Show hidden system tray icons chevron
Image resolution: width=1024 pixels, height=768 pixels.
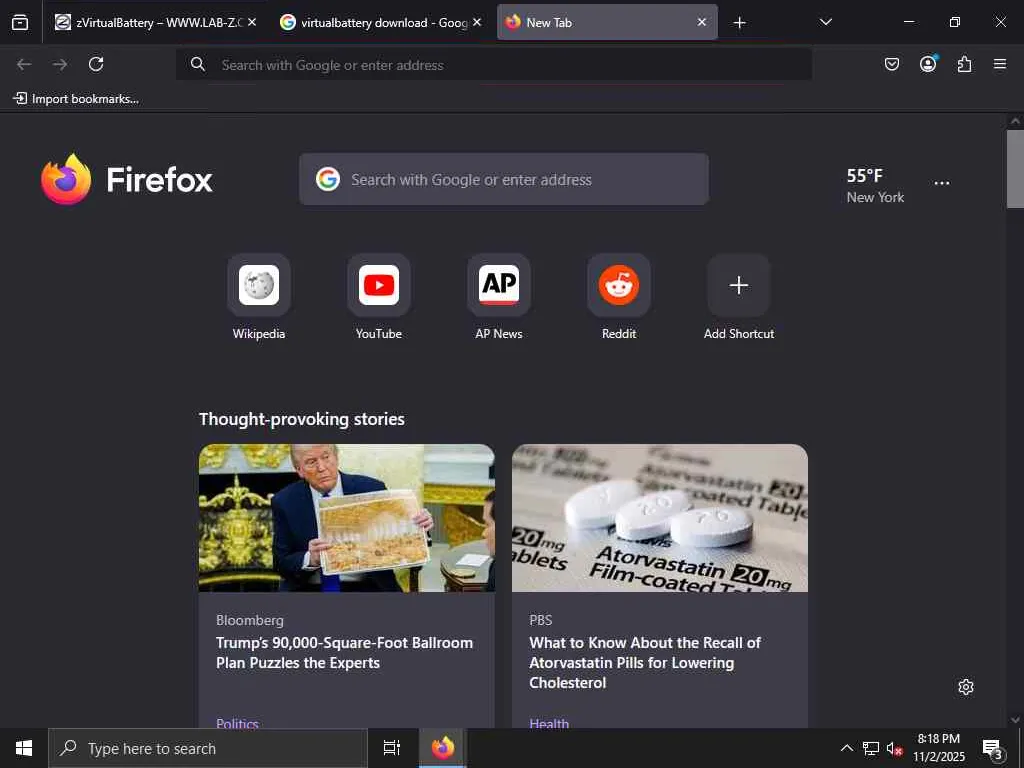(x=846, y=748)
